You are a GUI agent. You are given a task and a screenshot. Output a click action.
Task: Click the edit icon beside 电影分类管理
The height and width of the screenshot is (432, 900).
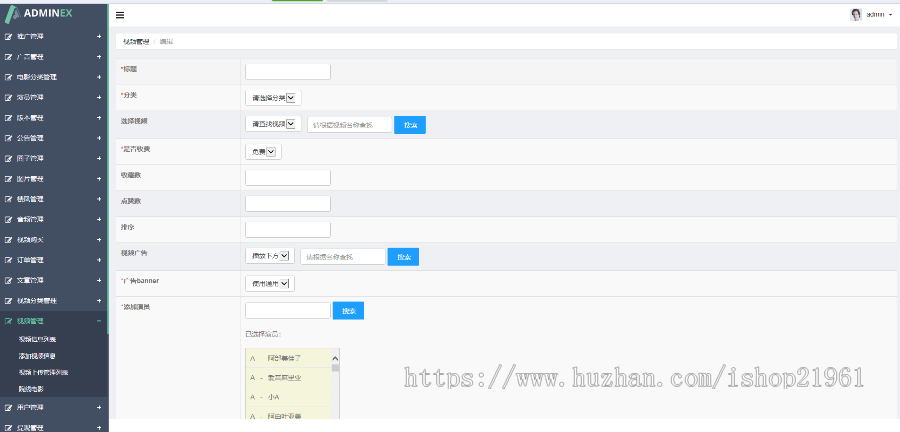tap(8, 77)
